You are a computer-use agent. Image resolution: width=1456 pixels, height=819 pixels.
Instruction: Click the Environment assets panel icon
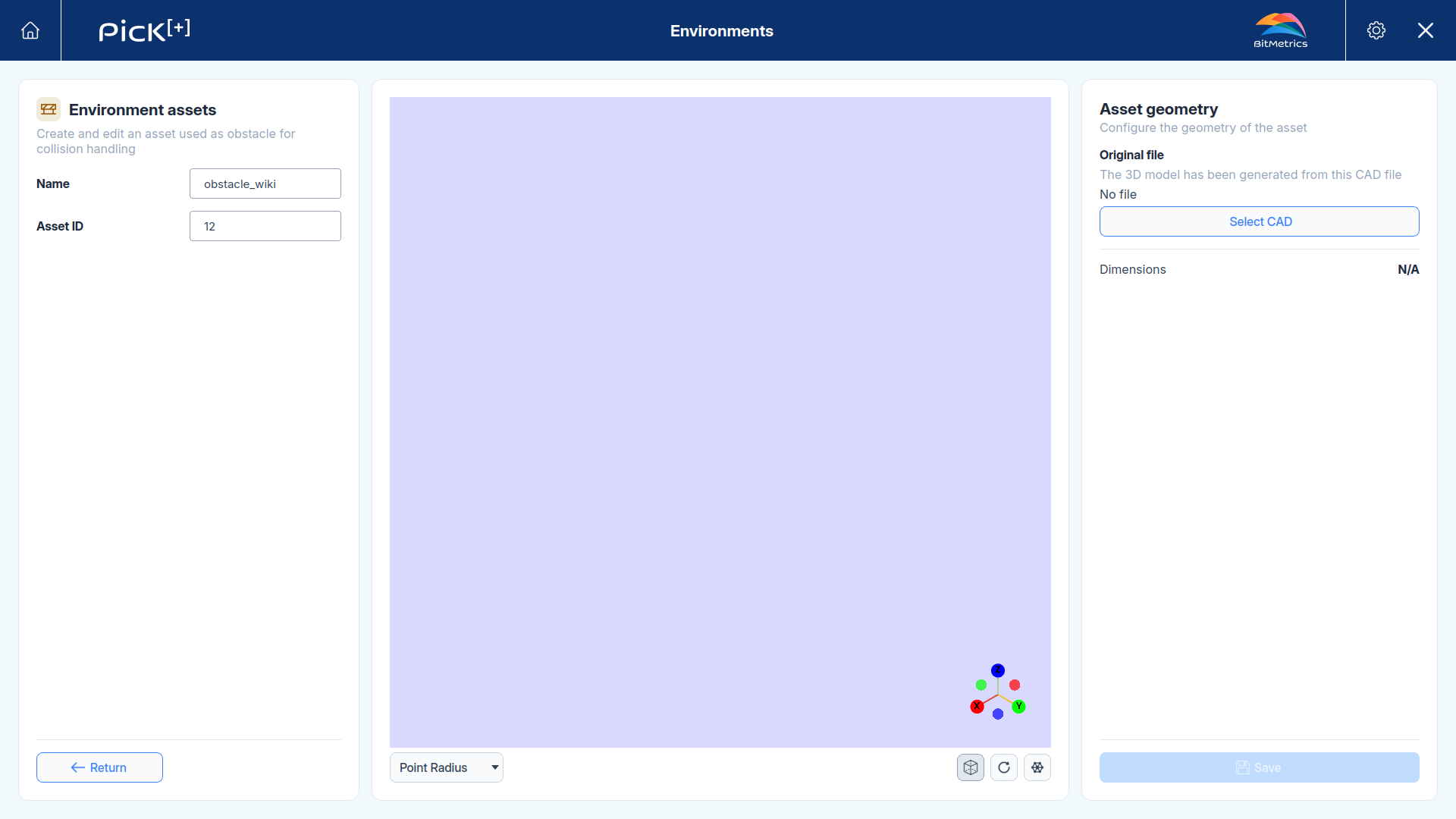(49, 109)
